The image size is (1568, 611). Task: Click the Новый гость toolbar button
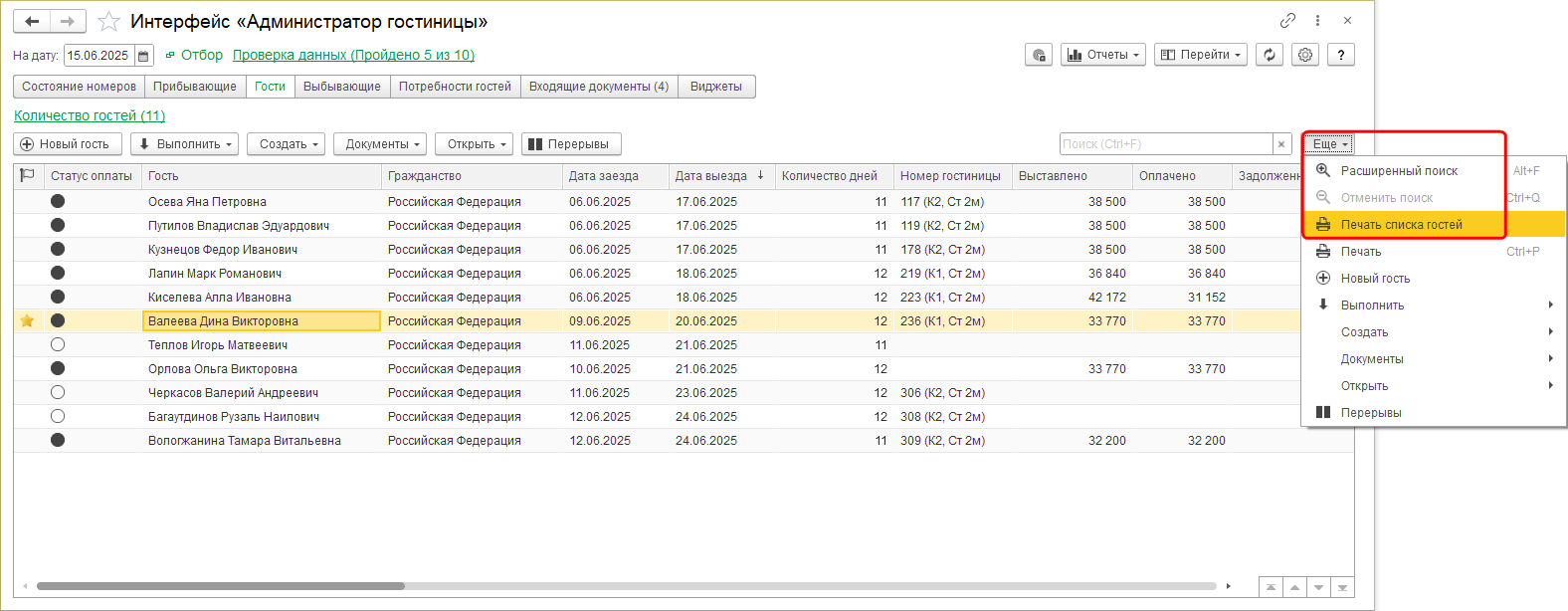(x=67, y=144)
